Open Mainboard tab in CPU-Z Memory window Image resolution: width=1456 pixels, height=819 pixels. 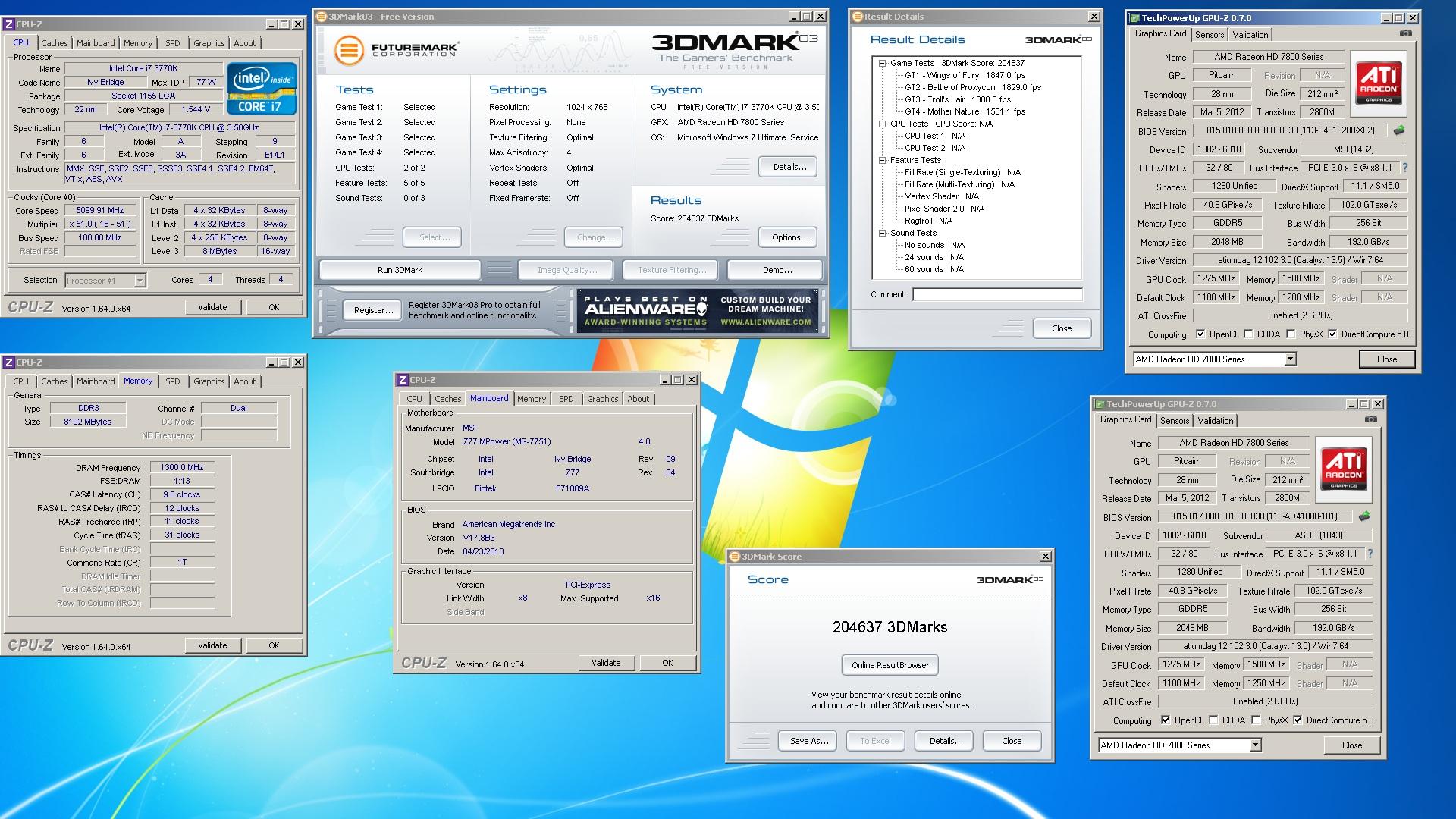[96, 381]
